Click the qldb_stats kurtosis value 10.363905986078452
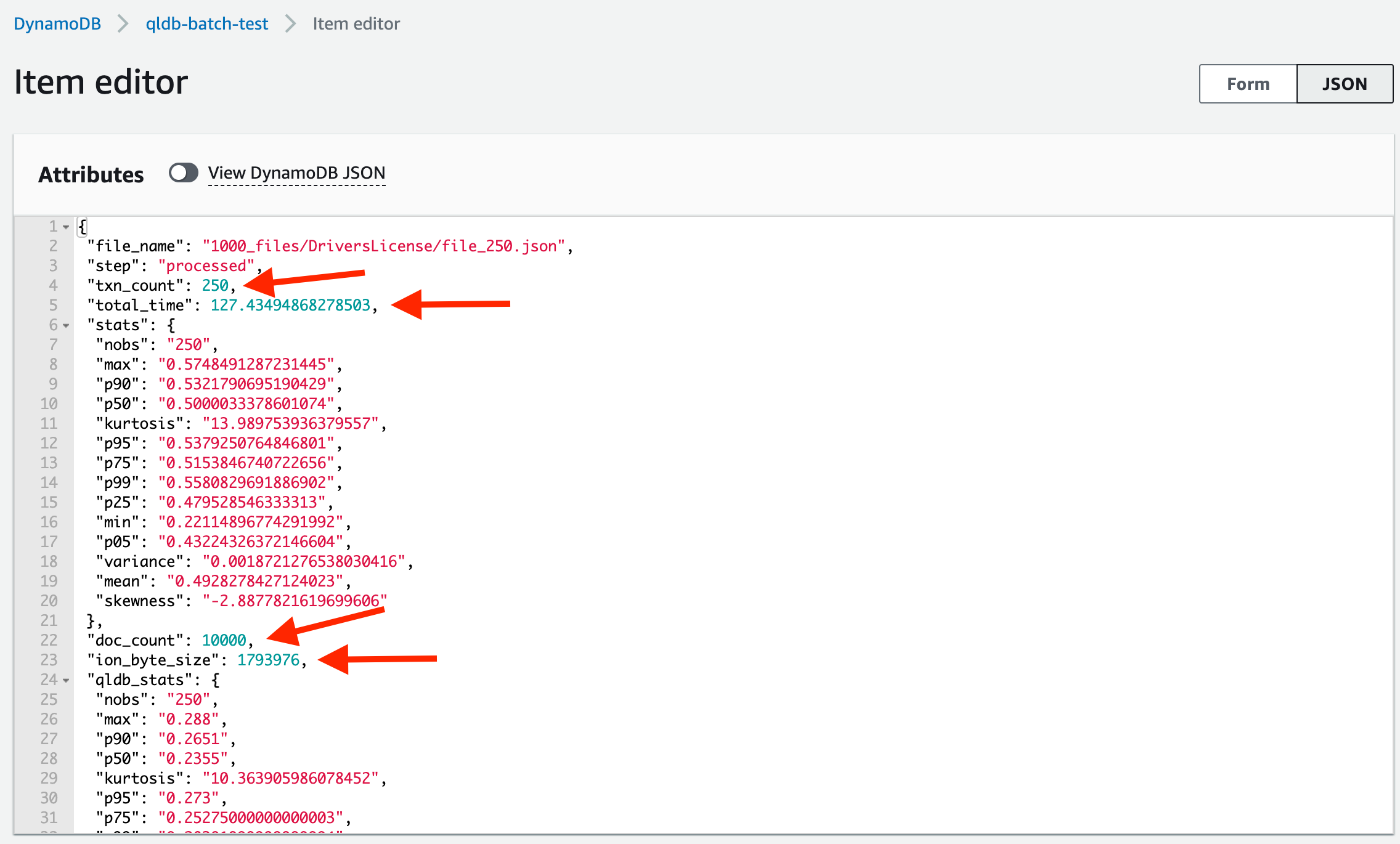 point(291,779)
